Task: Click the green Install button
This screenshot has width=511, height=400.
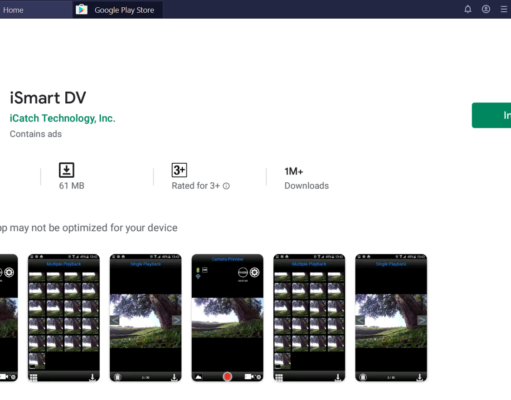Action: tap(491, 115)
